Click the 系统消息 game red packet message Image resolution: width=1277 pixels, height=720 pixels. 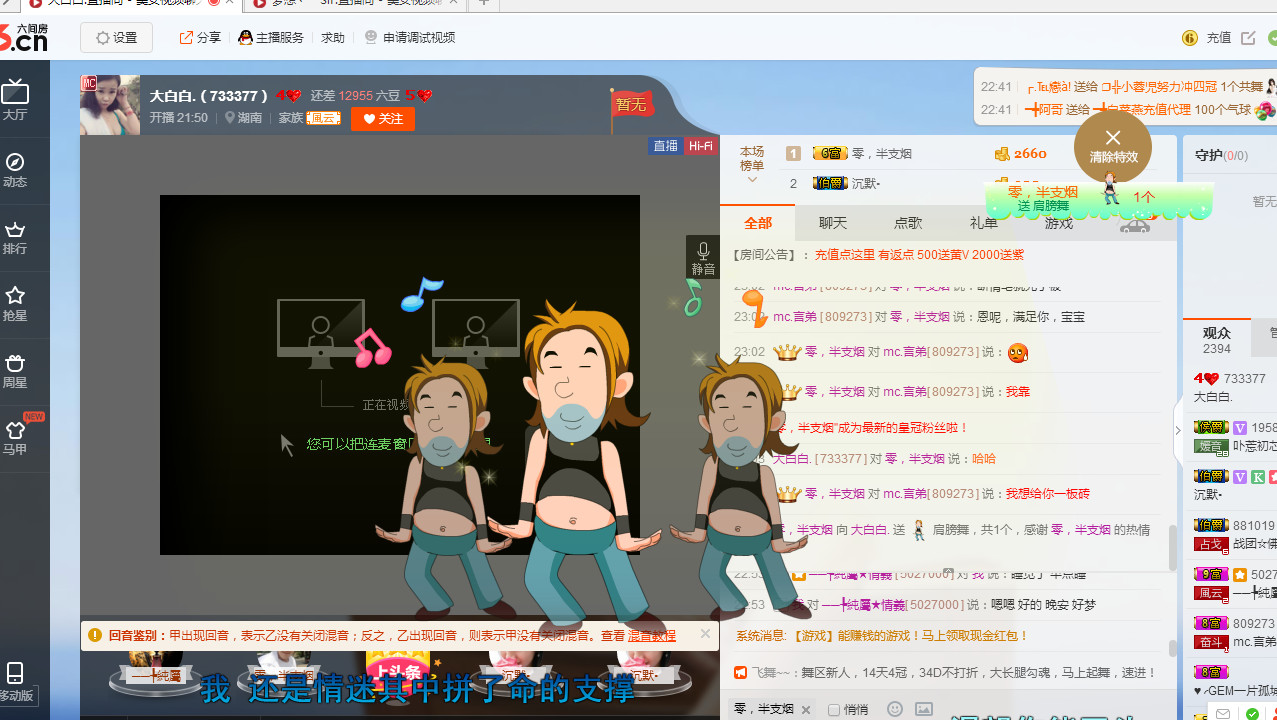click(x=882, y=636)
